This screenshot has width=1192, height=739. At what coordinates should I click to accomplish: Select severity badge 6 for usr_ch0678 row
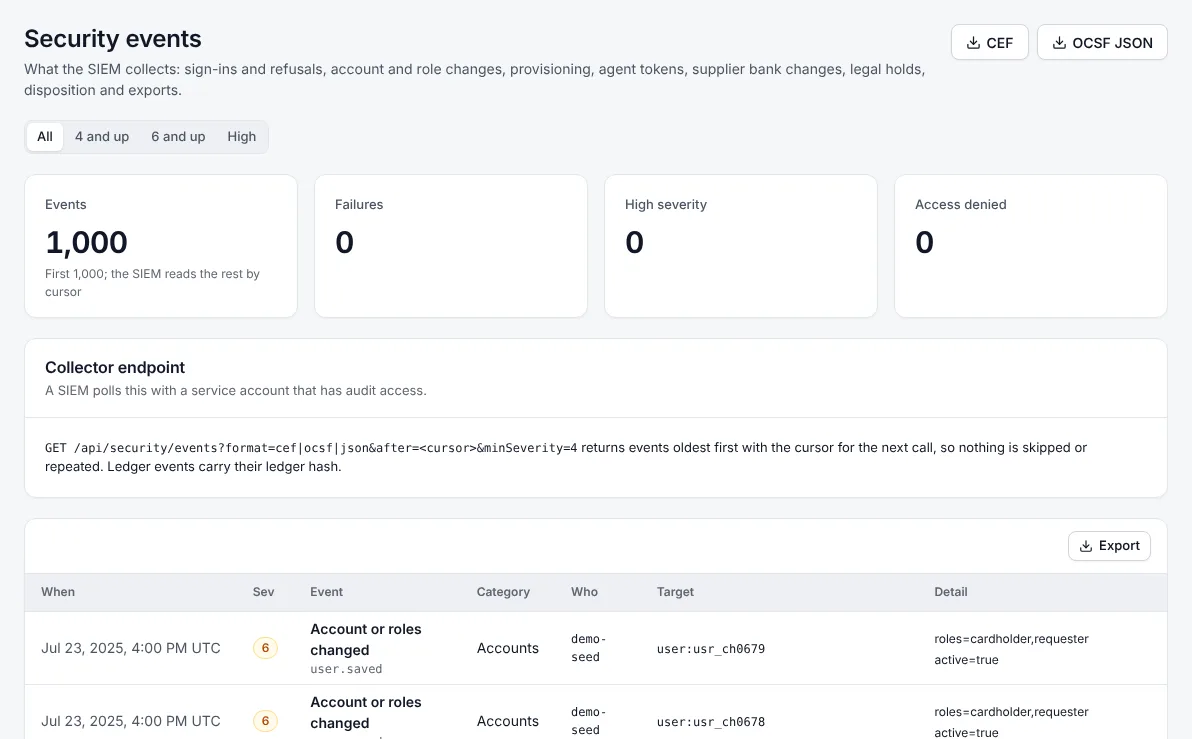(265, 721)
